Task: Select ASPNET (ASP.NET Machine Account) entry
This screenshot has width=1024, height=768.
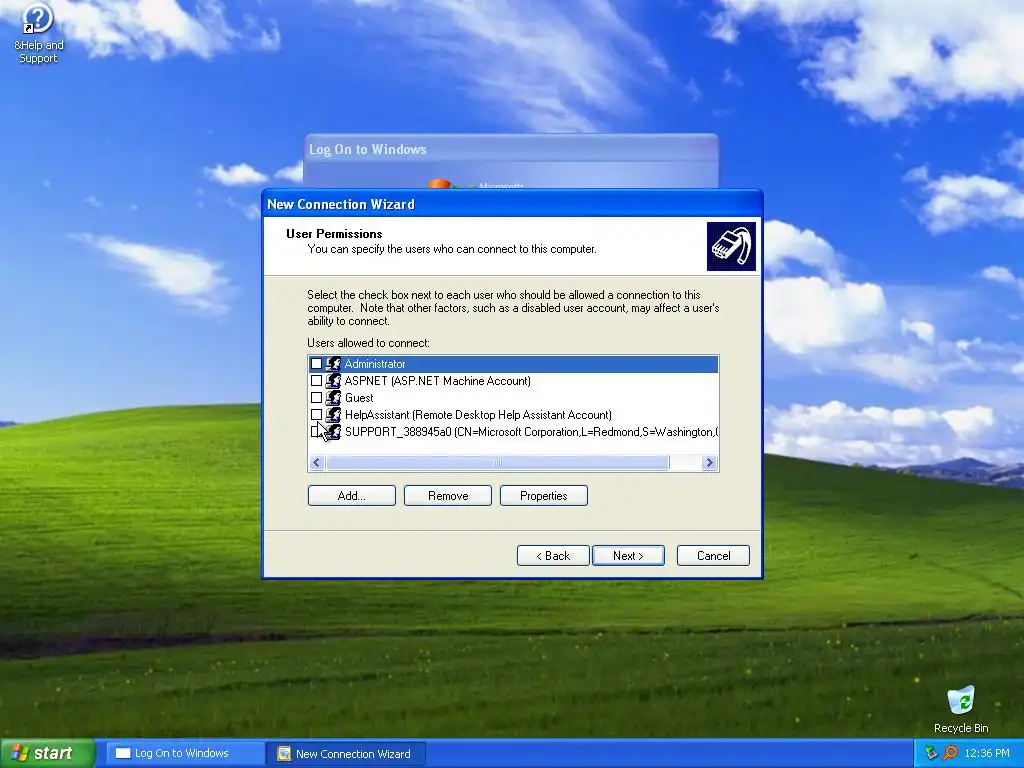Action: pyautogui.click(x=438, y=381)
